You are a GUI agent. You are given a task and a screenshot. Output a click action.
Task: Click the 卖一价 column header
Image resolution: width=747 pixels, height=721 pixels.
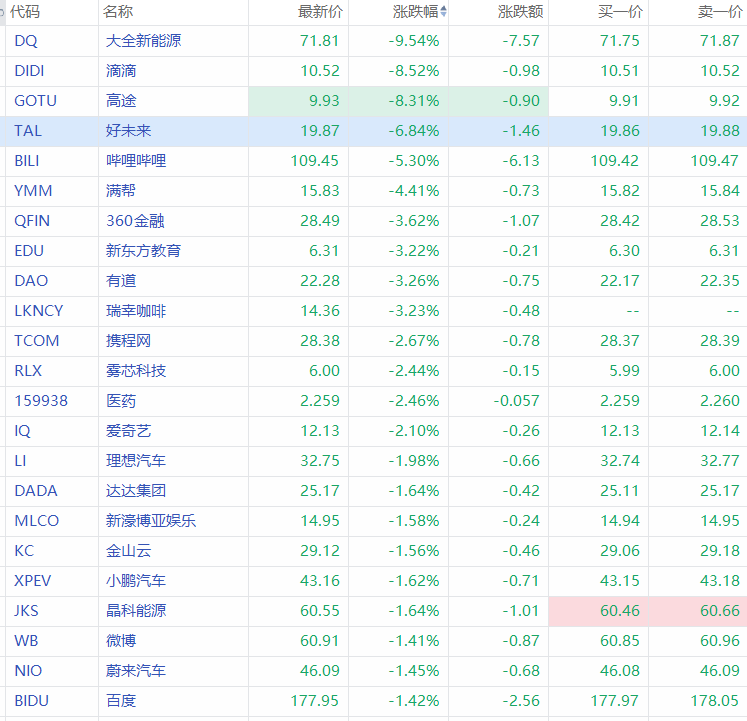point(719,12)
